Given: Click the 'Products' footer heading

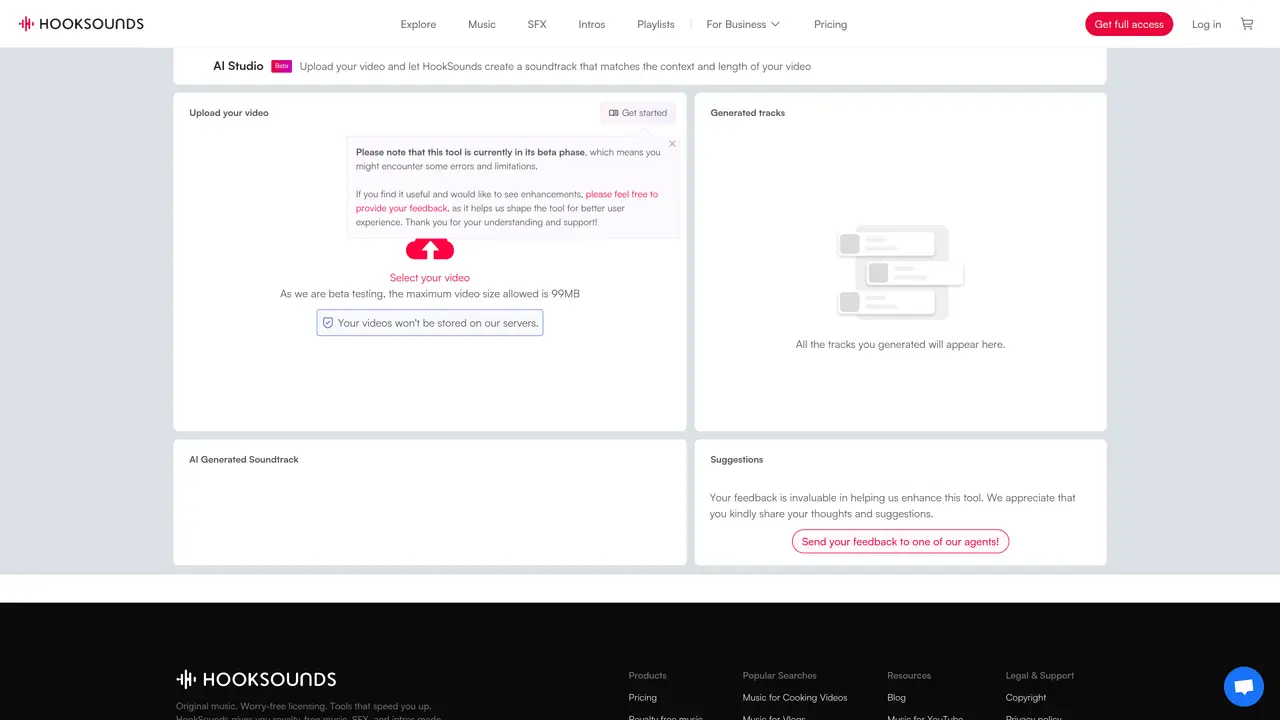Looking at the screenshot, I should coord(647,675).
